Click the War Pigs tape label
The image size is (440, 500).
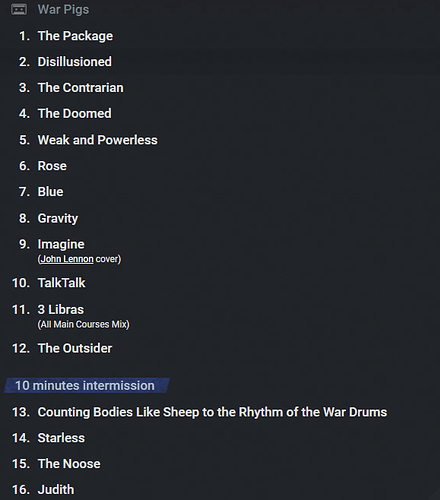point(63,10)
